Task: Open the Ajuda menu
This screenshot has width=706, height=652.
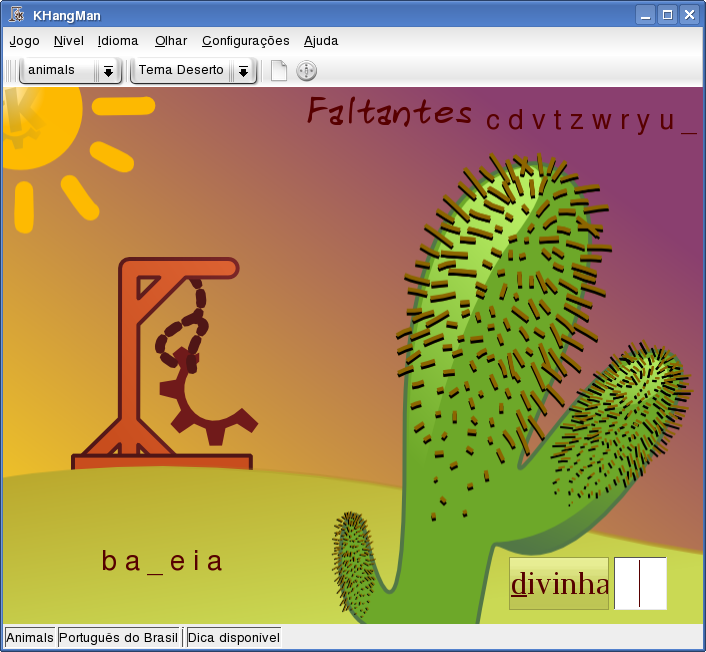Action: (x=321, y=41)
